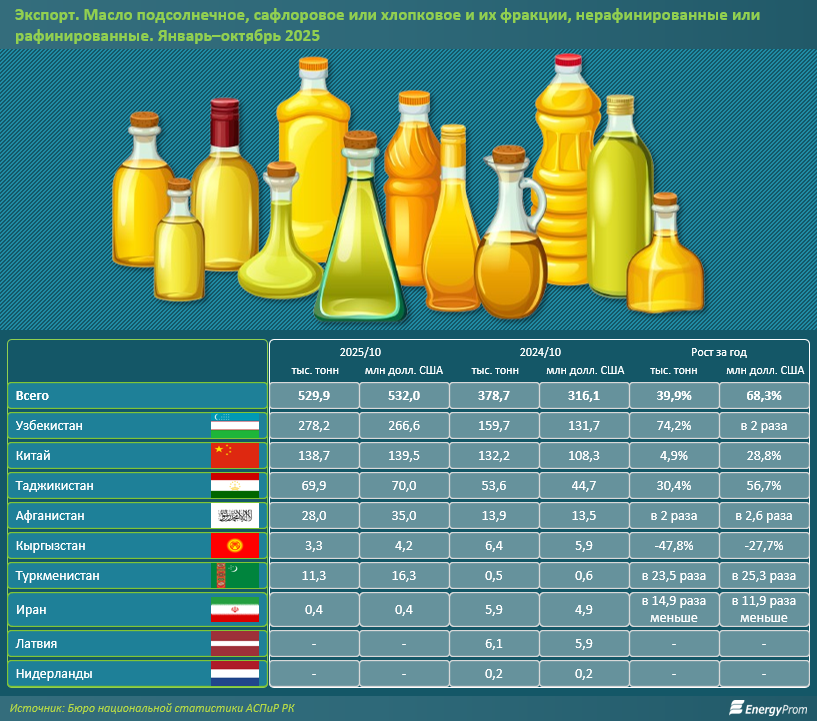Viewport: 817px width, 721px height.
Task: Click the Turkmenistan flag icon
Action: click(x=235, y=576)
